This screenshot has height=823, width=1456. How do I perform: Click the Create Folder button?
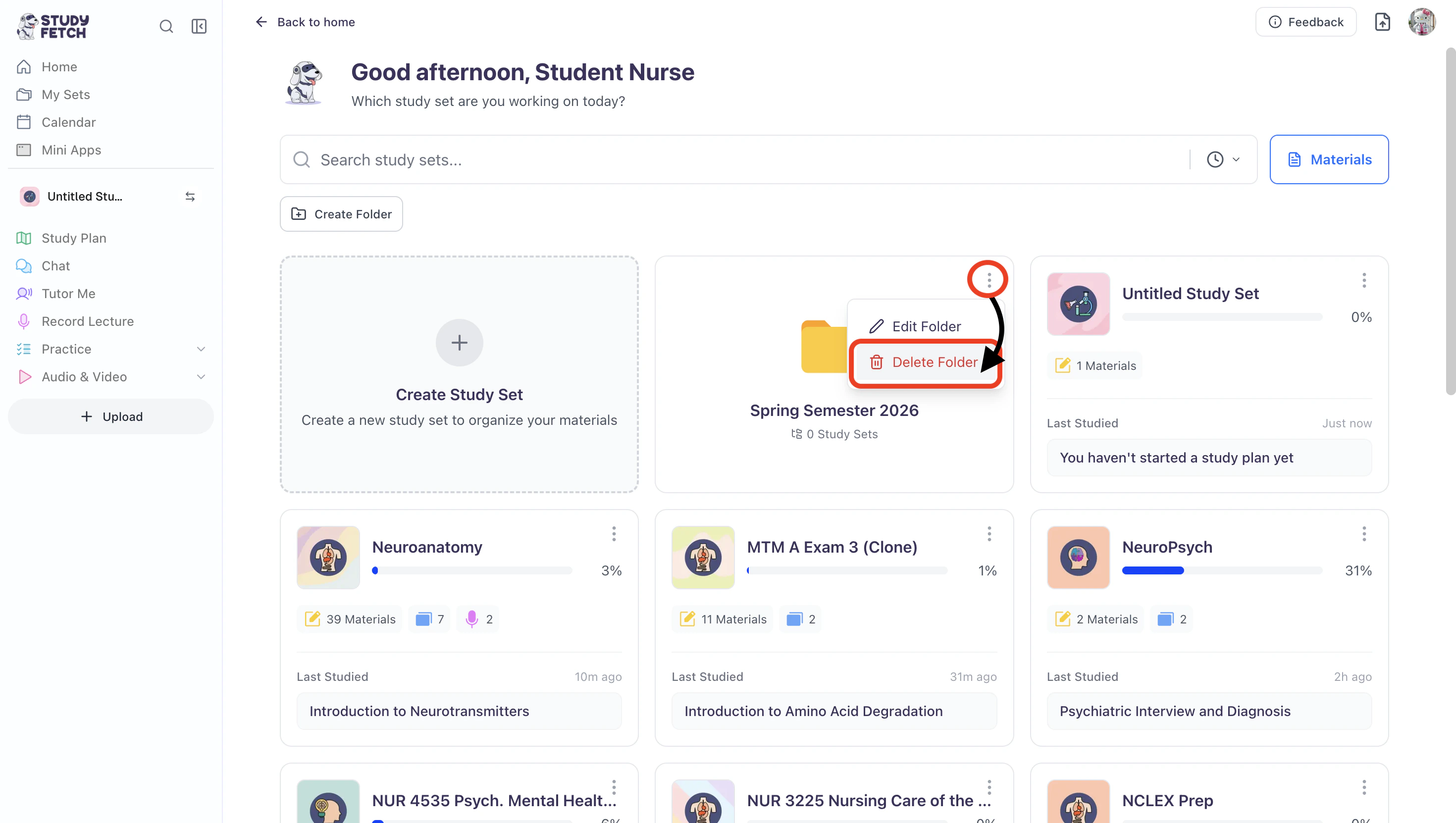click(x=341, y=214)
